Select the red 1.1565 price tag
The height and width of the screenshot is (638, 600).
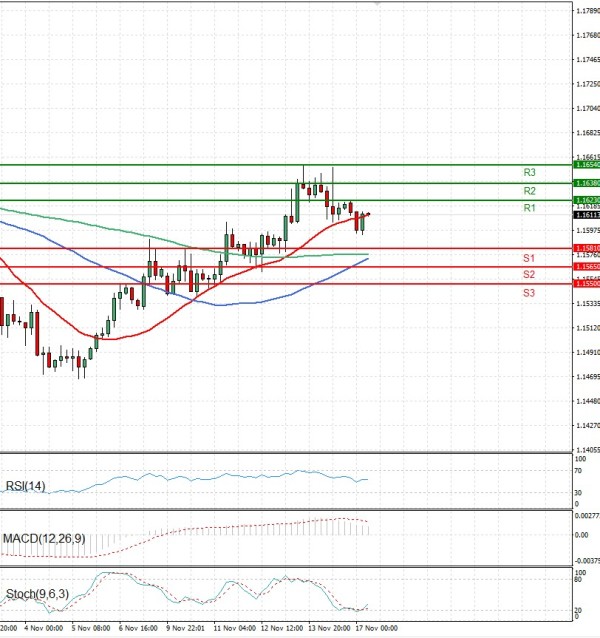click(x=586, y=267)
